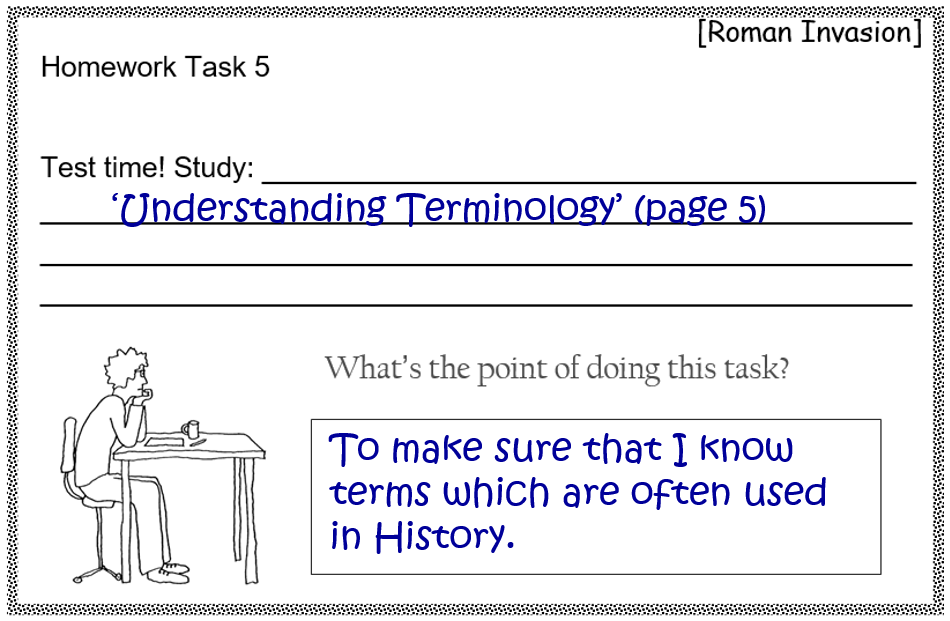950x621 pixels.
Task: Click the bottom blank writing line
Action: (475, 303)
